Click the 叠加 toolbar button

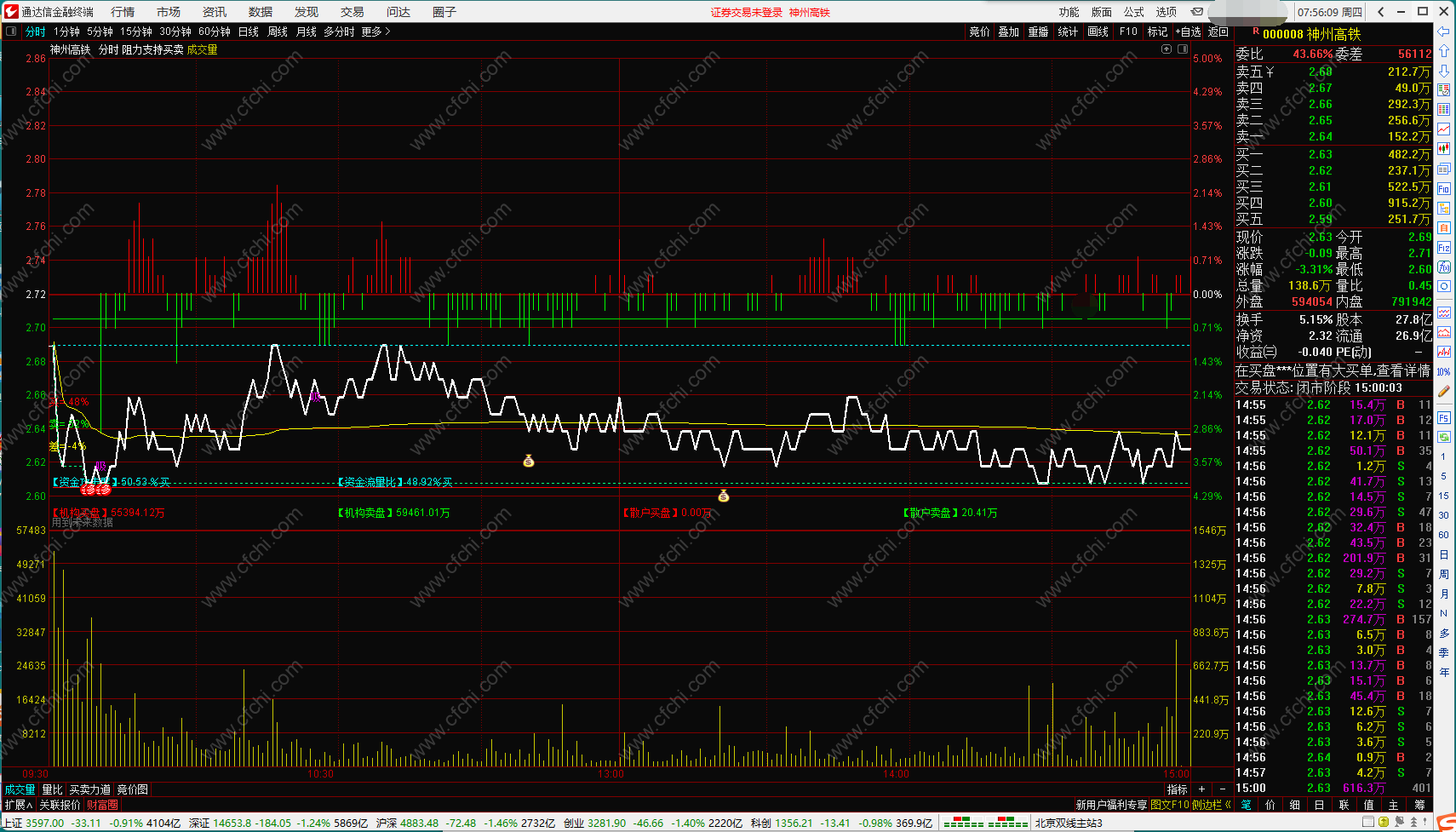[x=1009, y=32]
